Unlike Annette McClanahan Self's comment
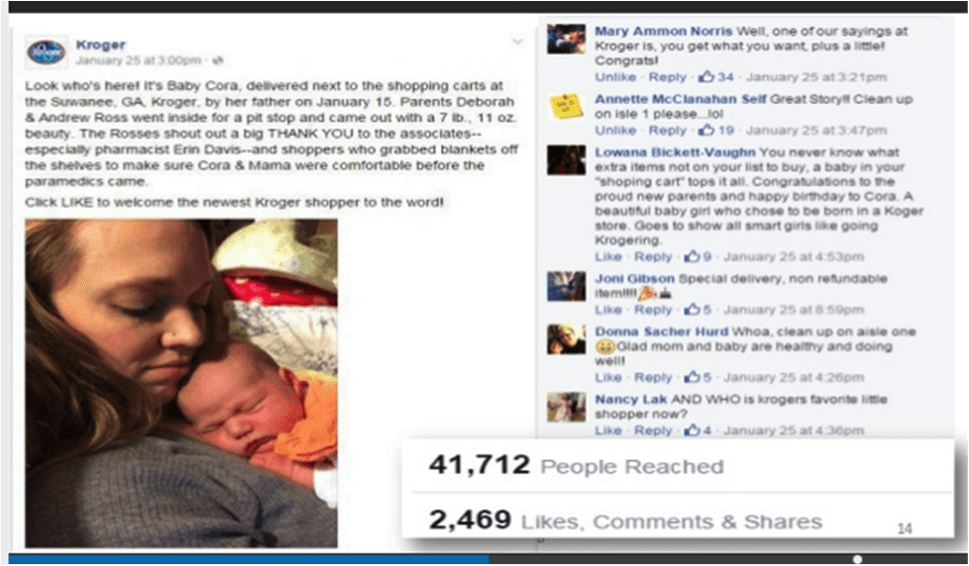 pos(616,130)
